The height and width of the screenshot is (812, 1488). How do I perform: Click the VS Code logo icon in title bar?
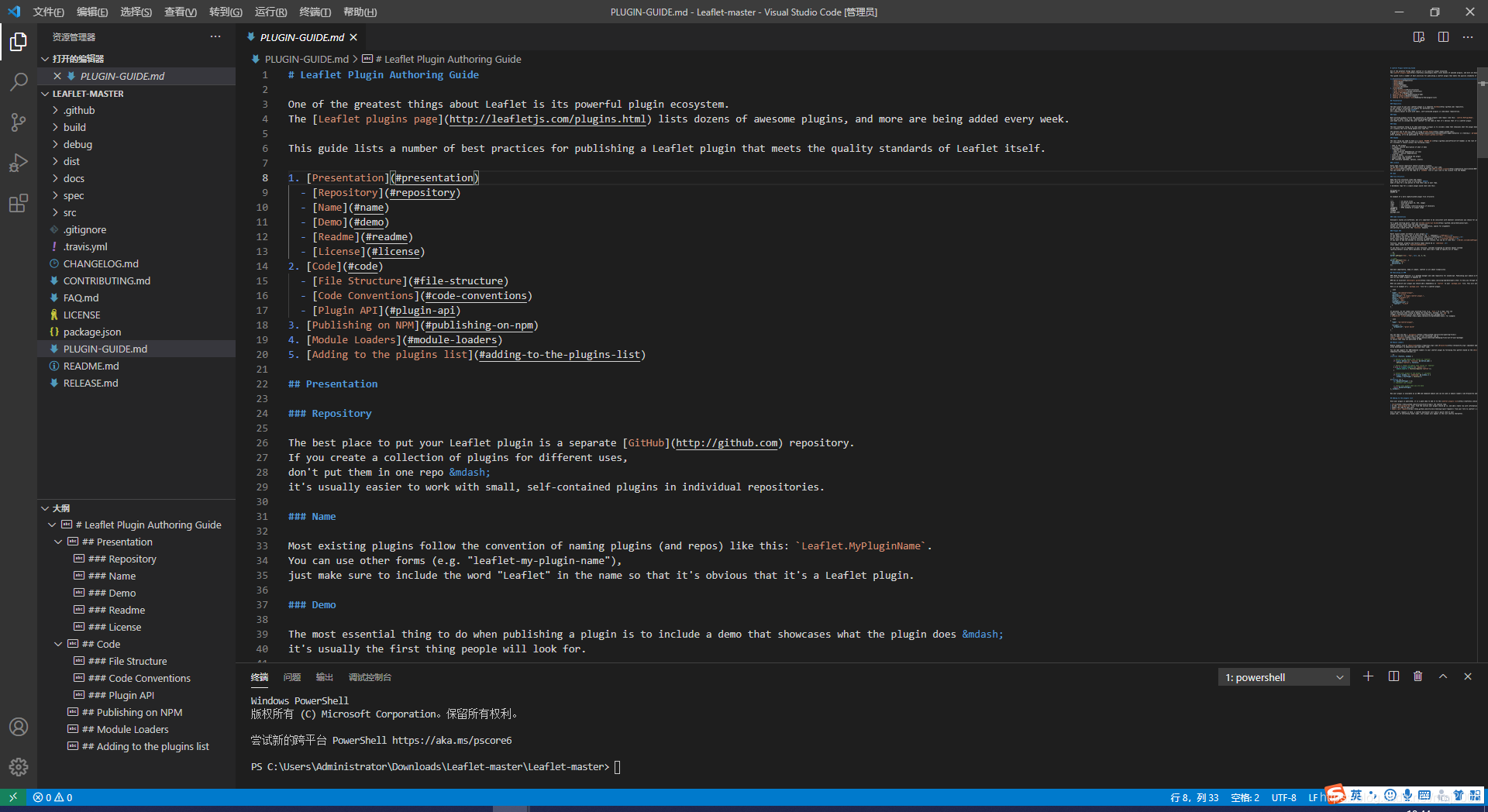(14, 12)
